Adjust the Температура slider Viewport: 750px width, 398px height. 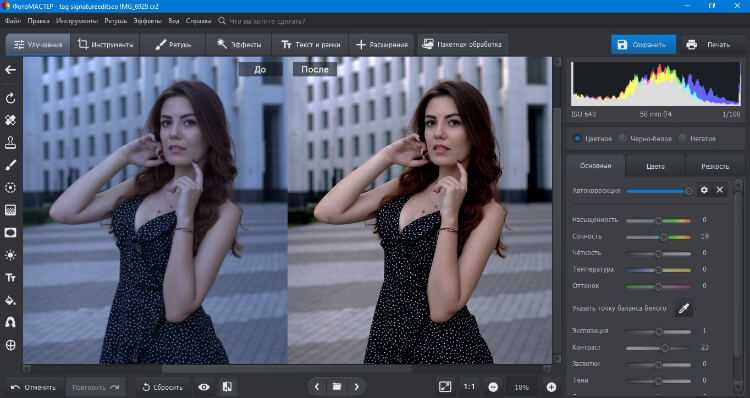(659, 270)
